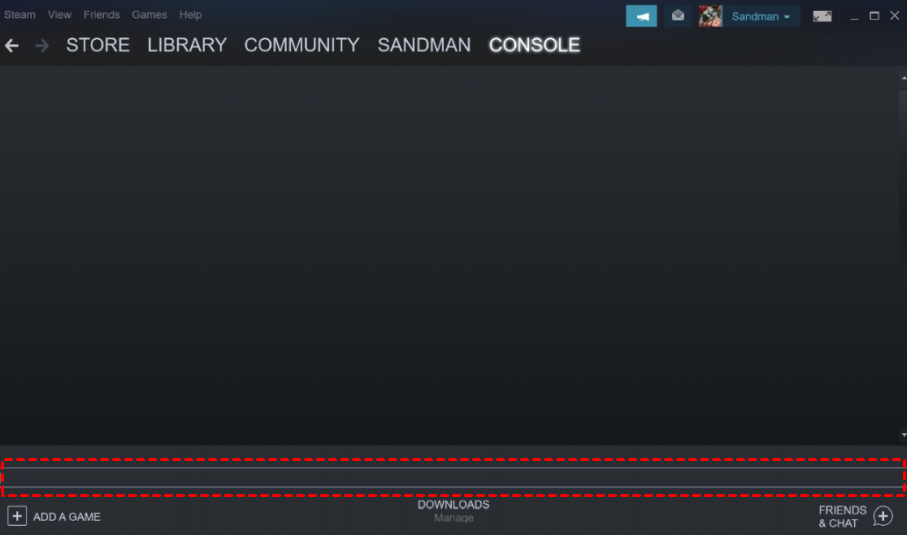Viewport: 907px width, 535px height.
Task: Go to the COMMUNITY tab
Action: 302,45
